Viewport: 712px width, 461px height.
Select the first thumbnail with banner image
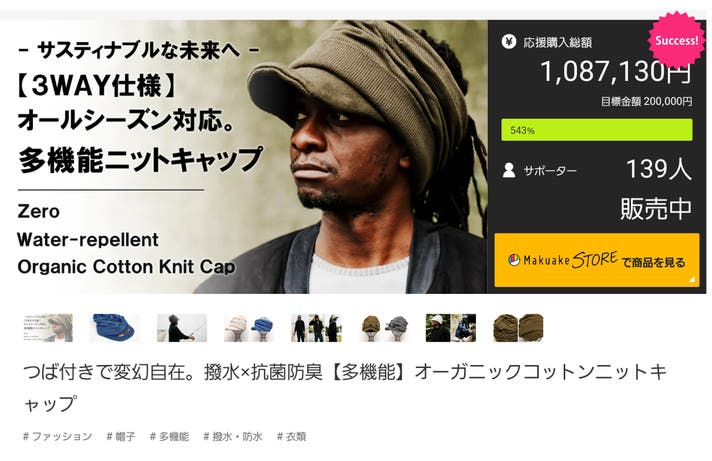click(x=48, y=327)
